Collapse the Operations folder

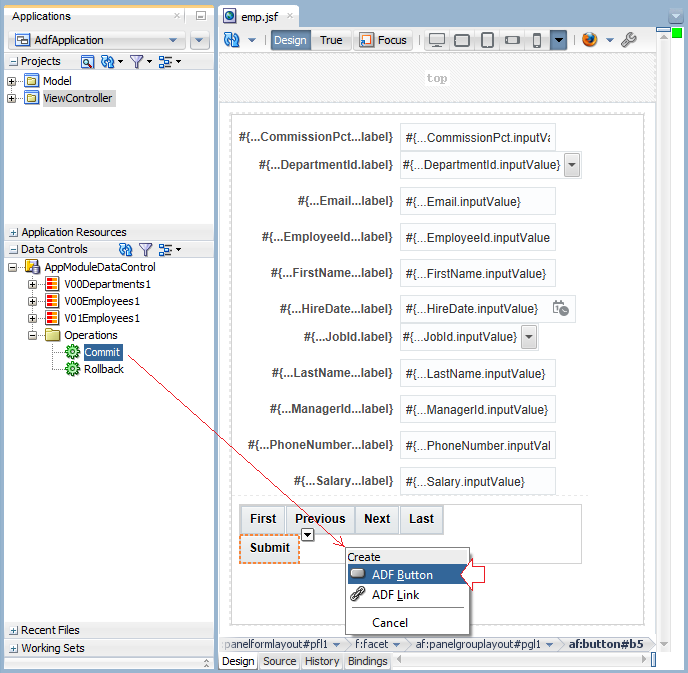pos(32,336)
